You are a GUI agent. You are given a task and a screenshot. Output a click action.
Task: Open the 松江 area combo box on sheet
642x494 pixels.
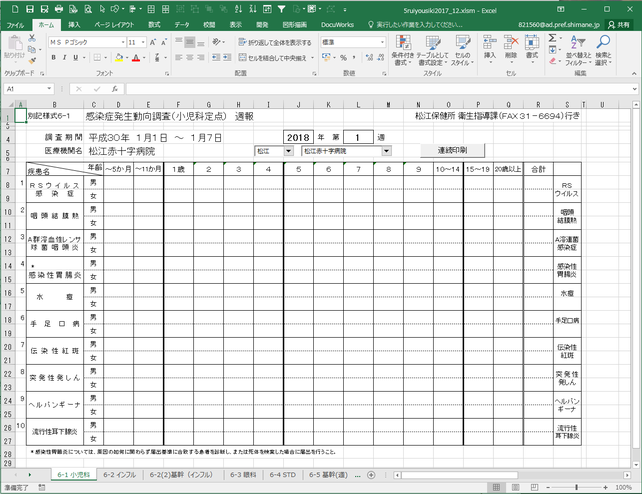click(289, 151)
